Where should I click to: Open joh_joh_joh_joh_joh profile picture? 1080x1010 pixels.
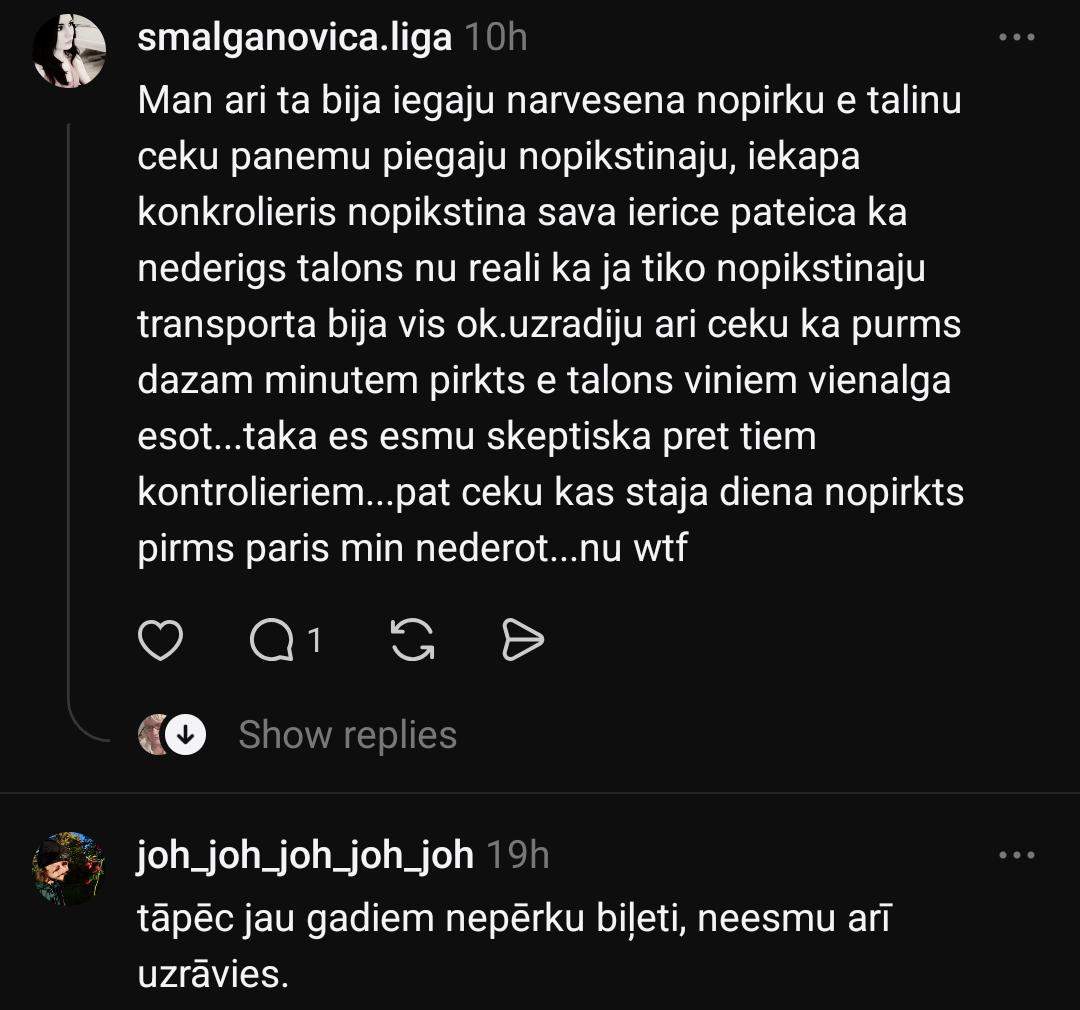69,869
